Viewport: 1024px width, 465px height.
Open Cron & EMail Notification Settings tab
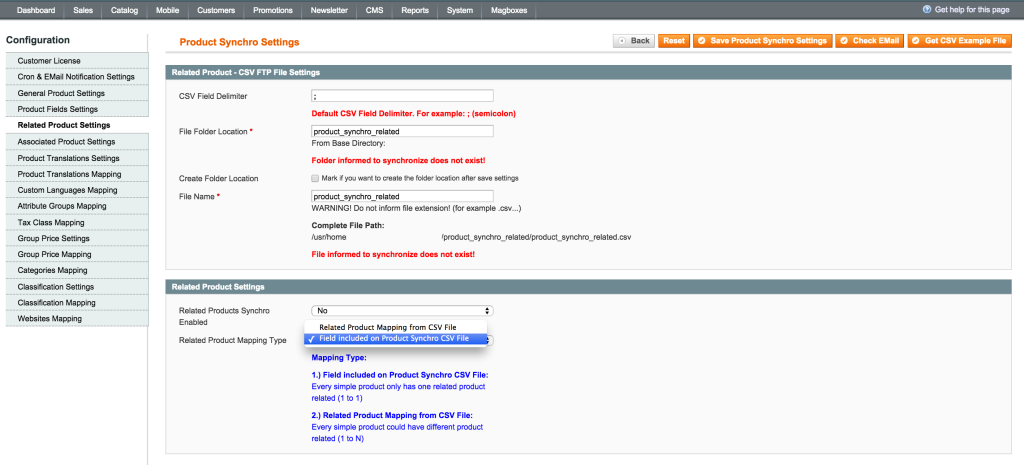[x=77, y=77]
